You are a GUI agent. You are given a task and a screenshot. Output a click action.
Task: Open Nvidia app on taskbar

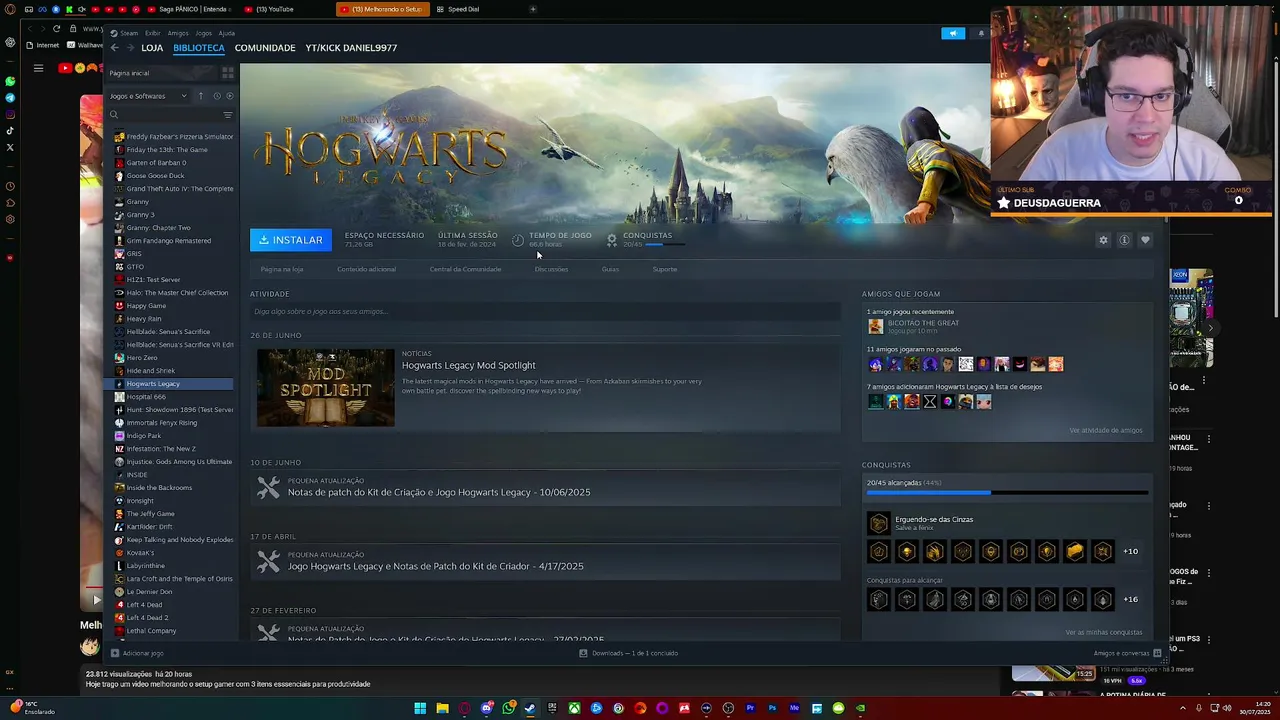[860, 708]
